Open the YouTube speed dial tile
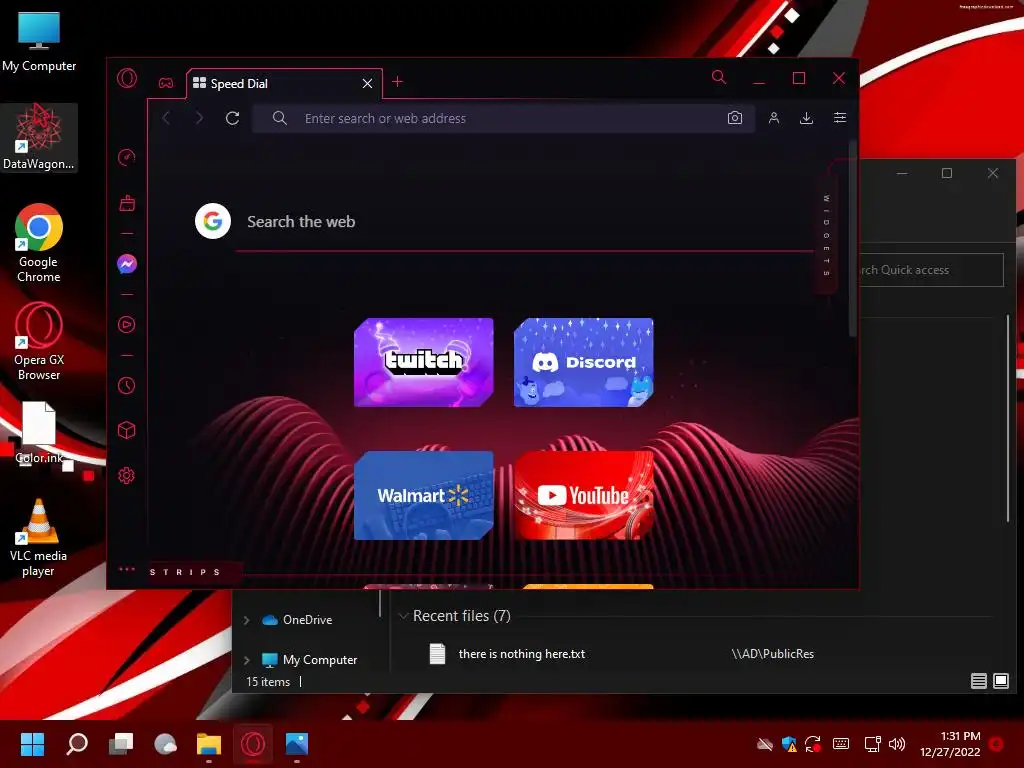Image resolution: width=1024 pixels, height=768 pixels. (x=583, y=496)
